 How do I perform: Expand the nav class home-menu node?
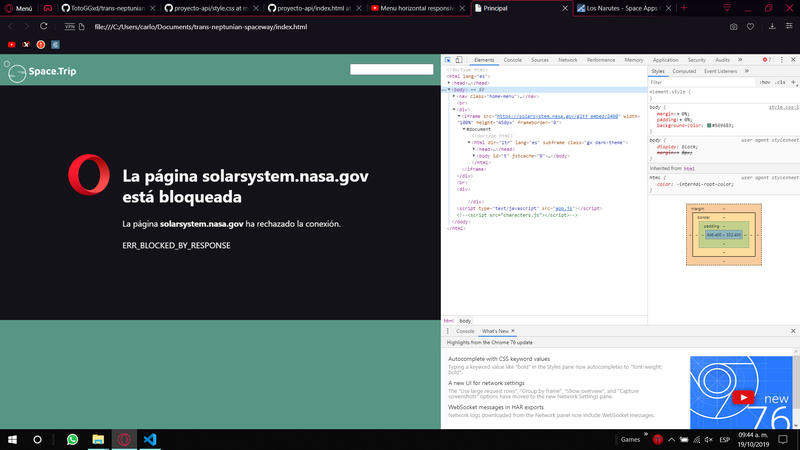click(x=454, y=96)
